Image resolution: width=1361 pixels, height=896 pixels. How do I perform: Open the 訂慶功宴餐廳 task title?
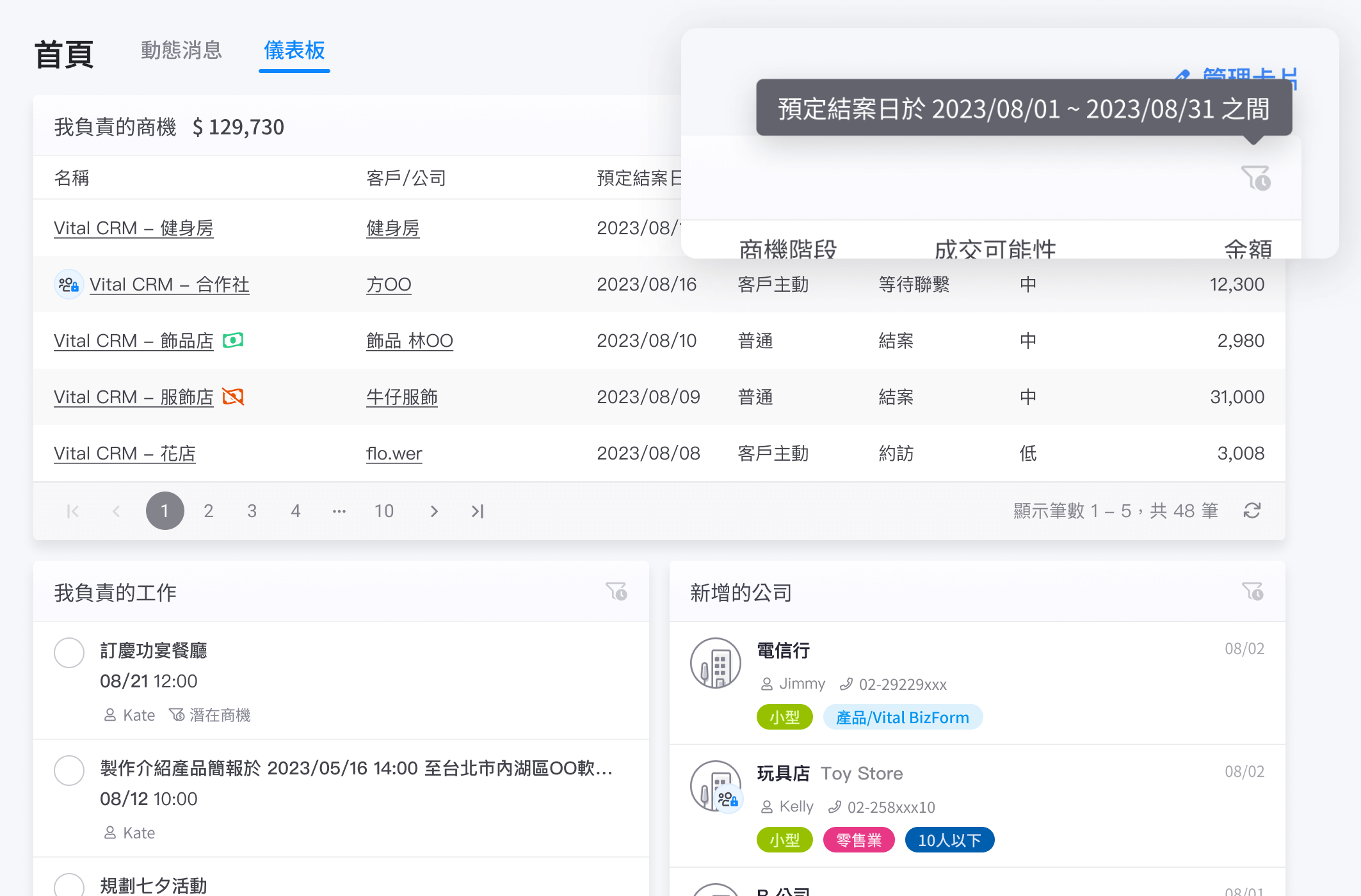coord(154,650)
